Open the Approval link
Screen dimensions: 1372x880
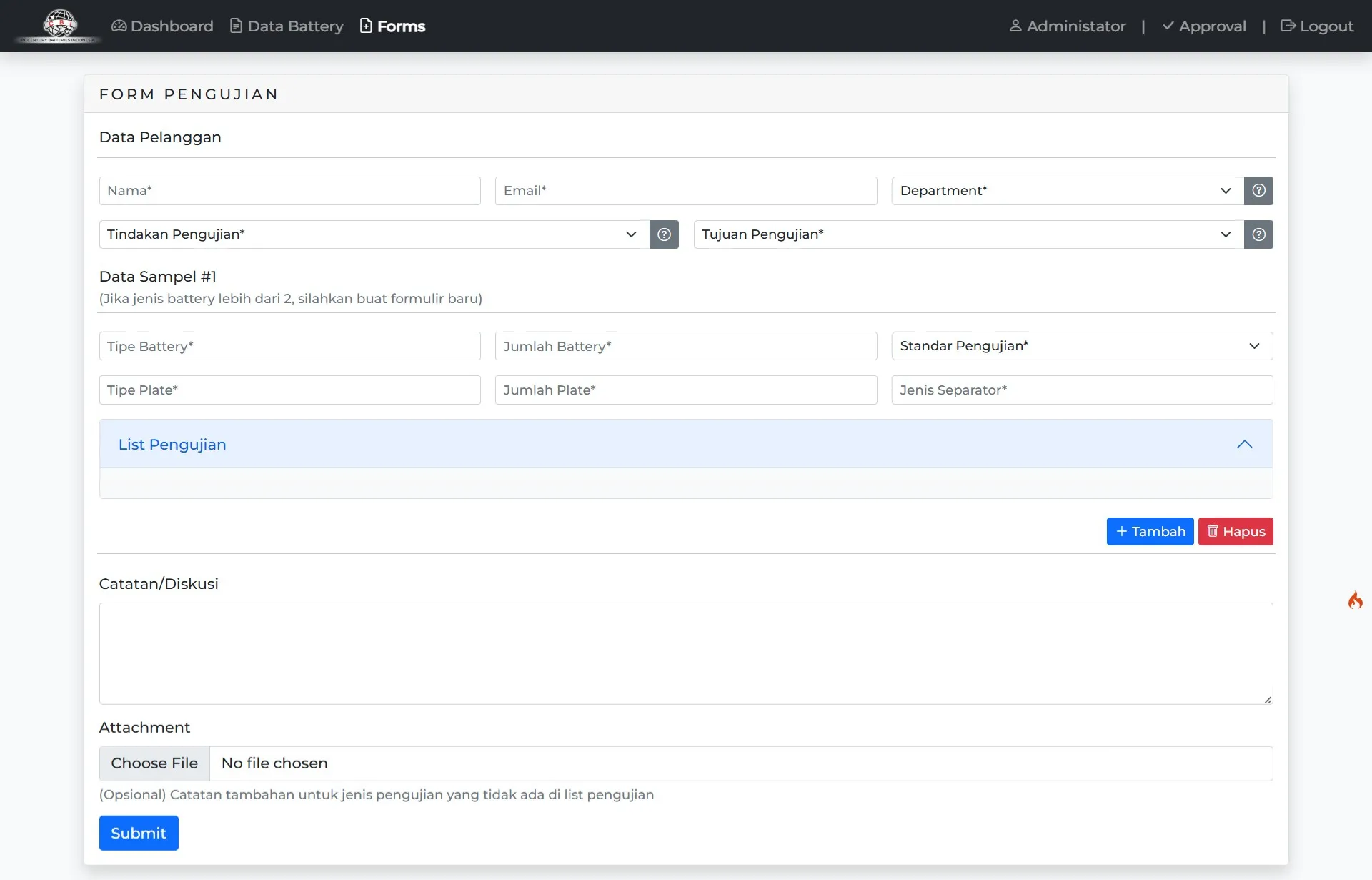[x=1204, y=26]
